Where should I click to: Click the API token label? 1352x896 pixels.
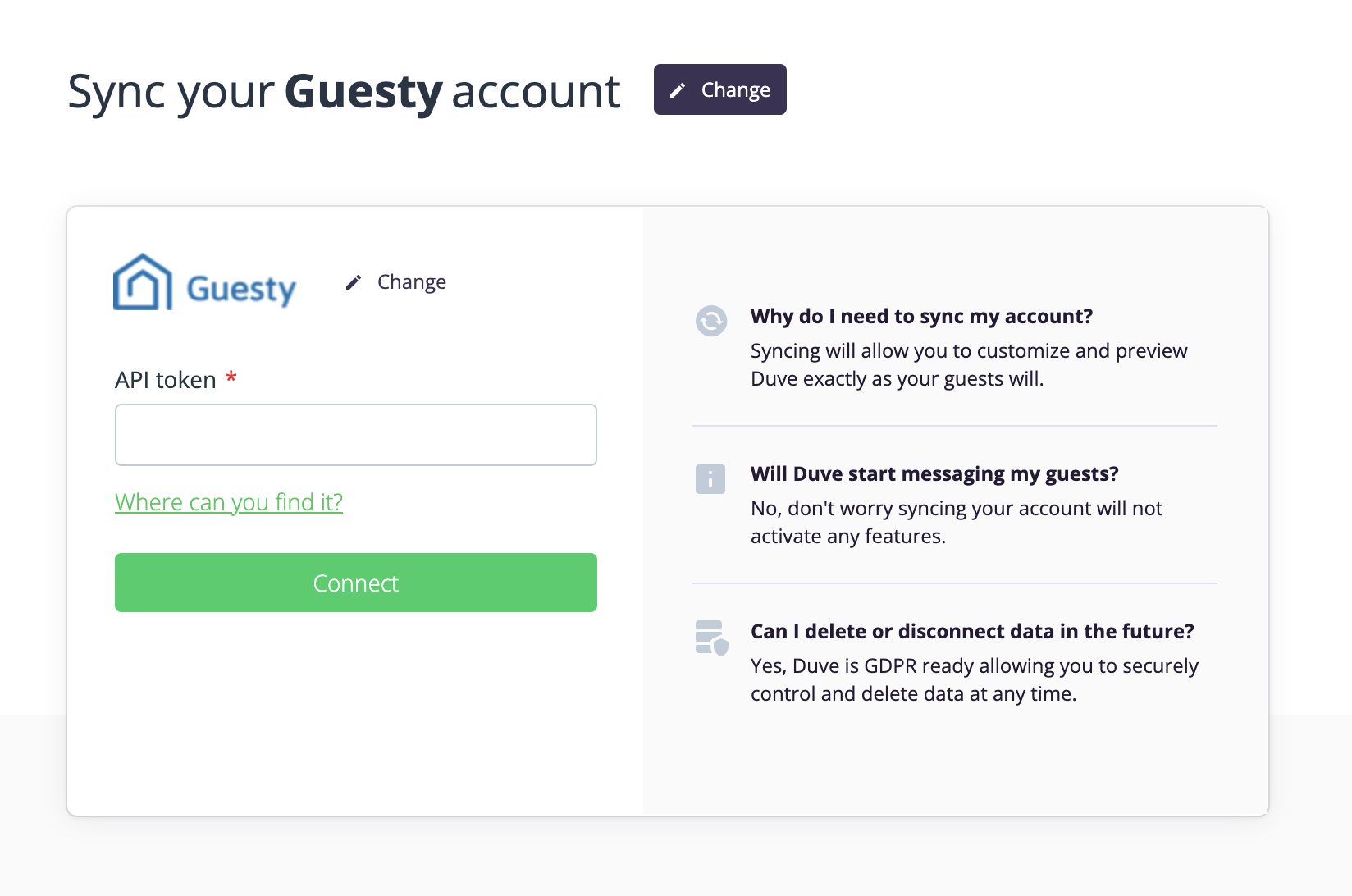tap(166, 380)
